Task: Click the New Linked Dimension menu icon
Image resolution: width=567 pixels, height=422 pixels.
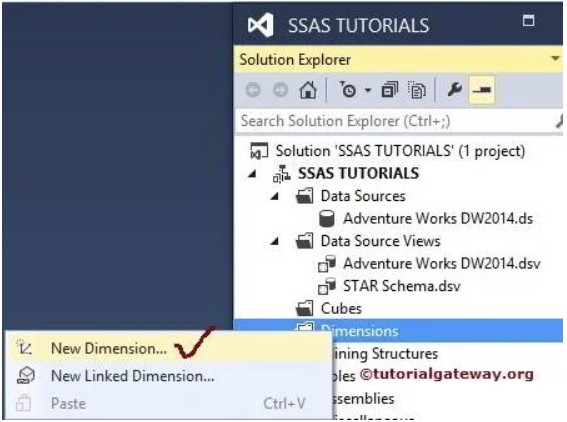Action: (x=25, y=376)
